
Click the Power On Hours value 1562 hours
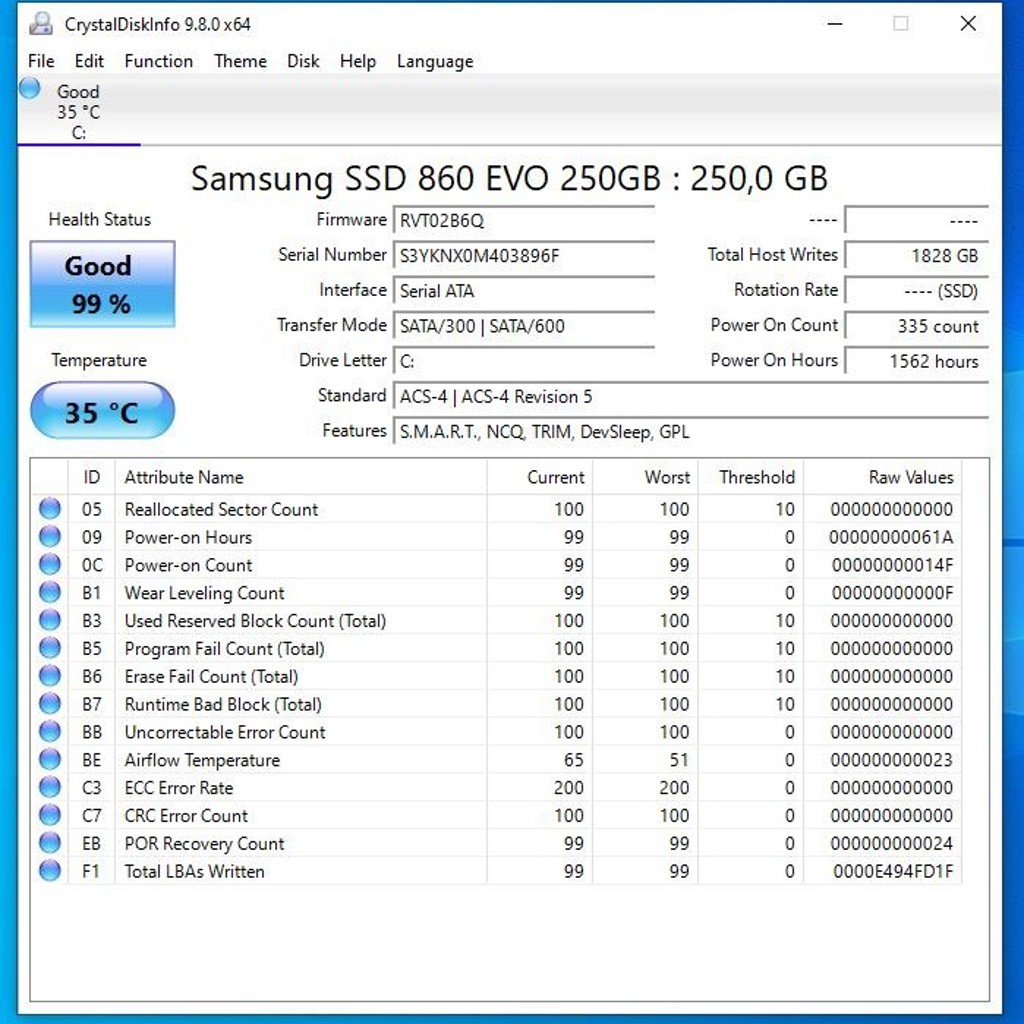916,361
